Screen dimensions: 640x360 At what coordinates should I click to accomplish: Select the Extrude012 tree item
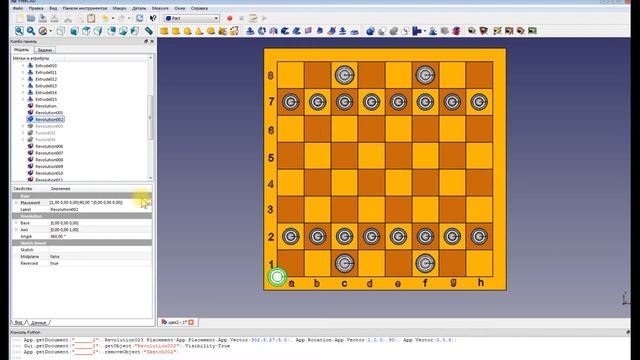pos(46,79)
